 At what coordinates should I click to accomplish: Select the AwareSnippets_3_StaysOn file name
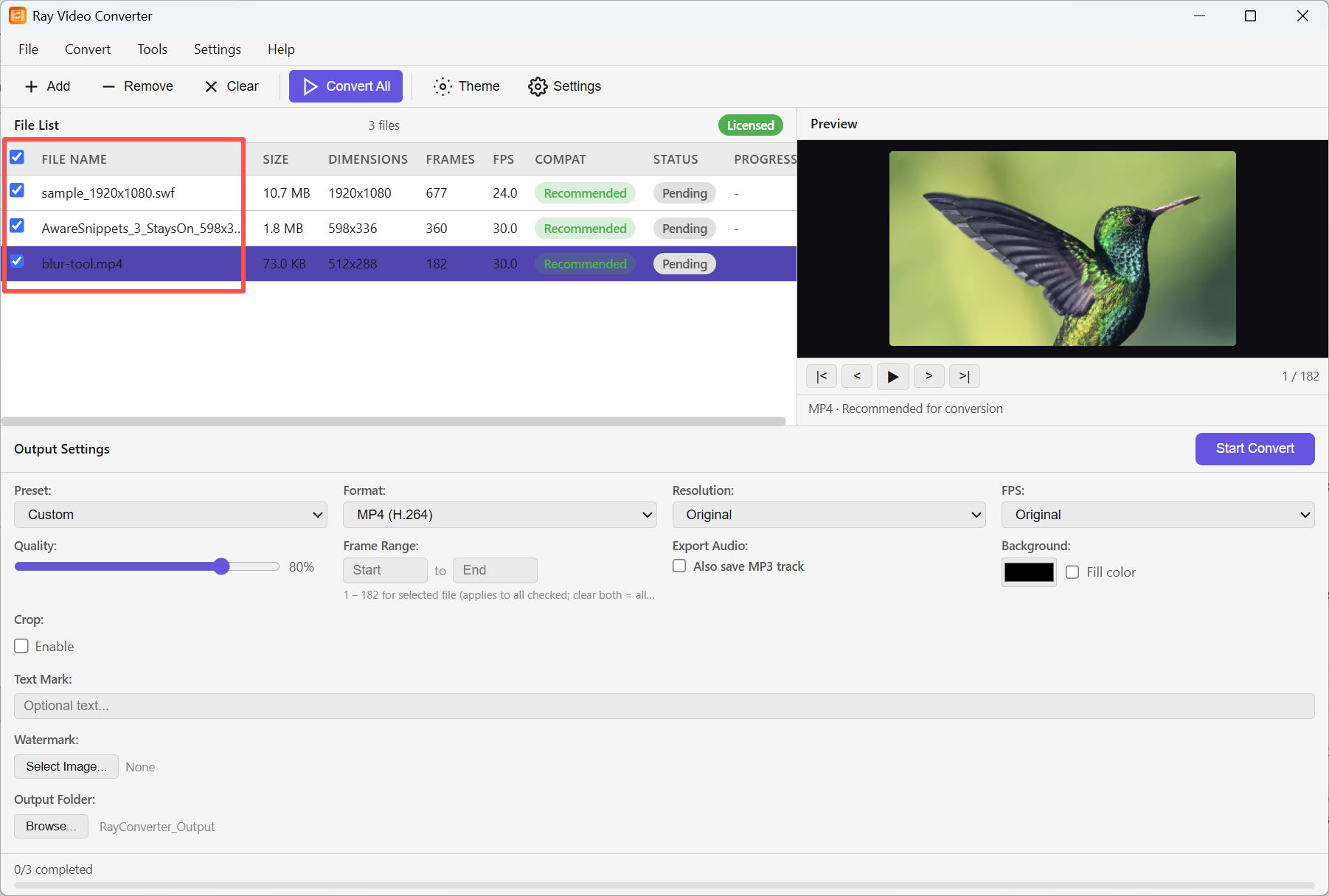coord(141,229)
